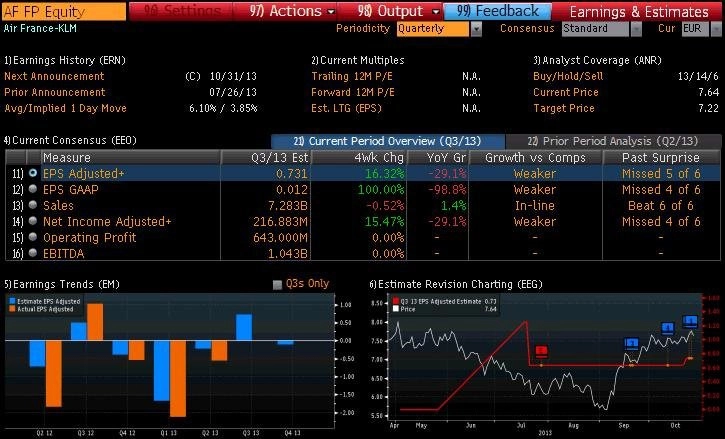This screenshot has width=725, height=439.
Task: Open the currency EUR dropdown
Action: click(695, 29)
